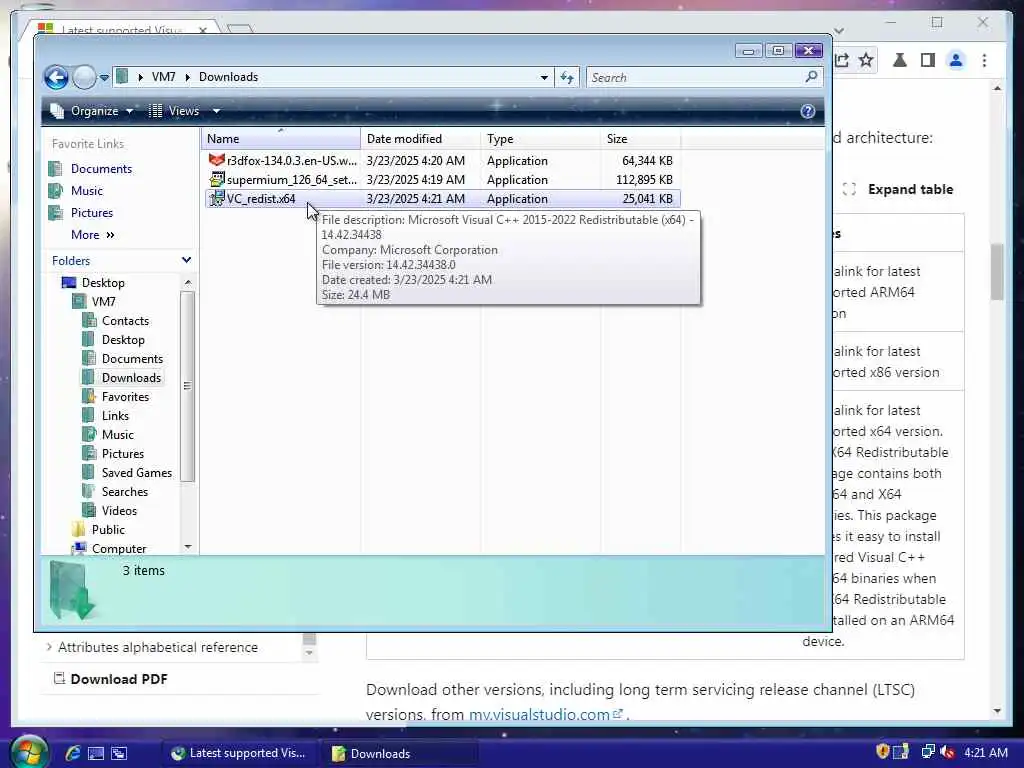The image size is (1024, 768).
Task: Open browser tab search dropdown chevron
Action: click(840, 30)
